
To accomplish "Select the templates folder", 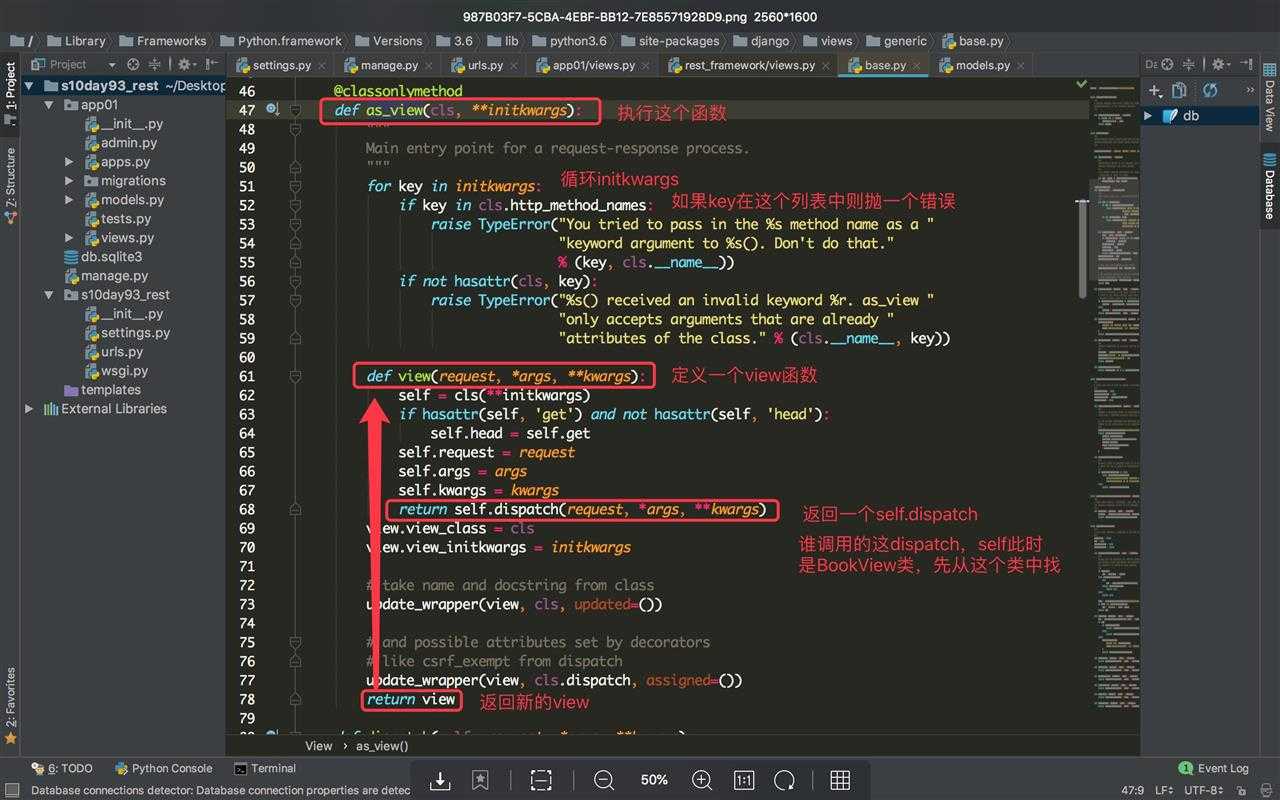I will (x=102, y=390).
